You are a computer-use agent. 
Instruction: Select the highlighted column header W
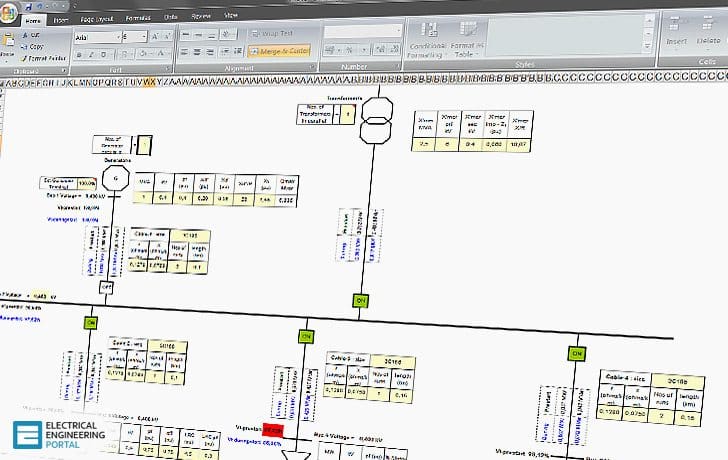pos(147,83)
